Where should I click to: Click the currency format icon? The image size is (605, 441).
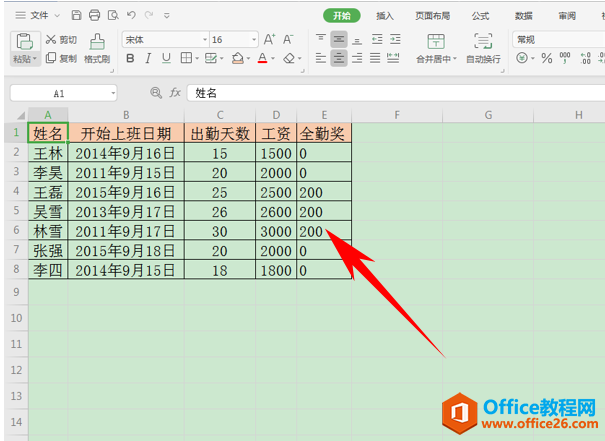click(x=522, y=58)
